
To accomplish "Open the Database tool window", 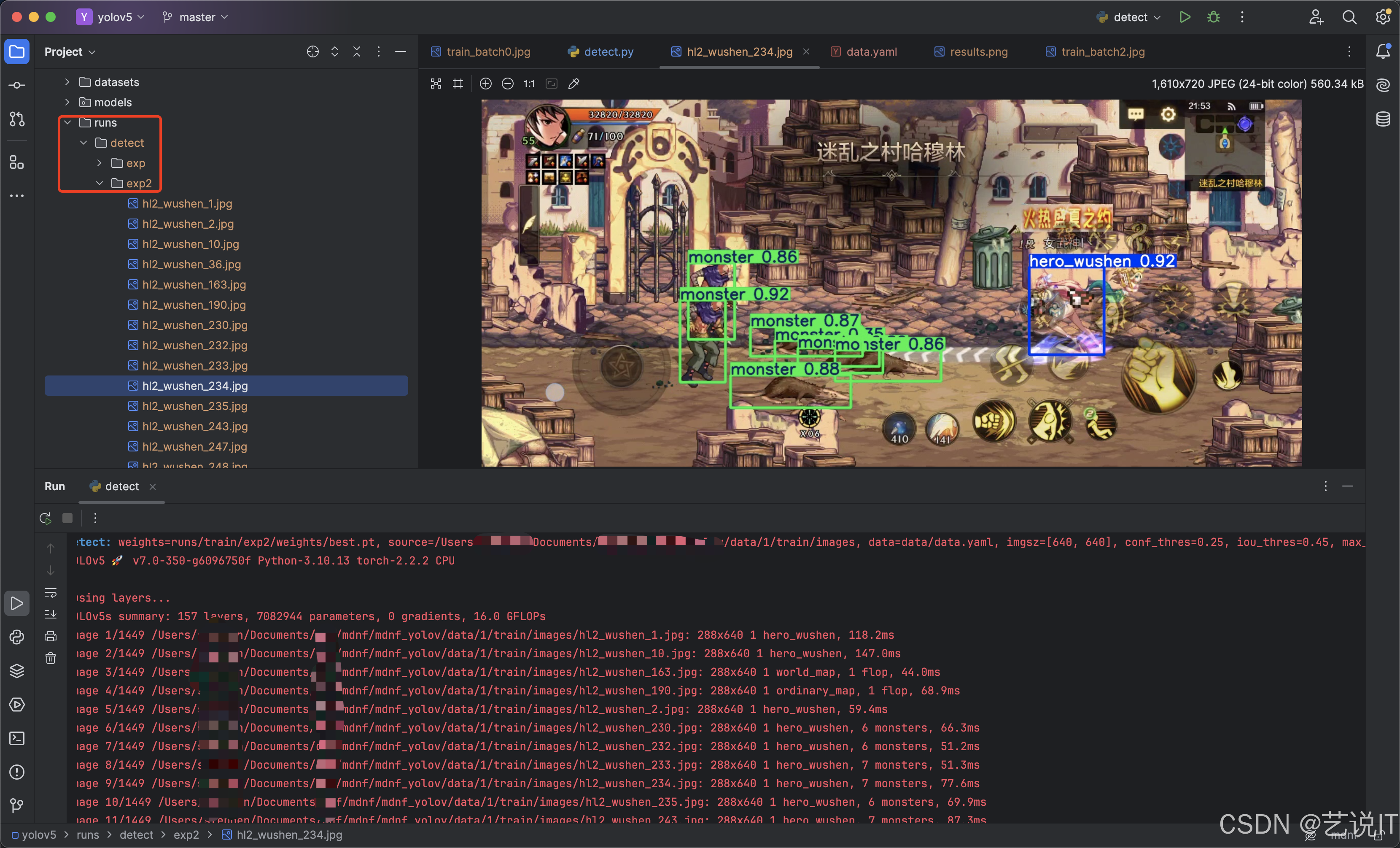I will (1383, 119).
